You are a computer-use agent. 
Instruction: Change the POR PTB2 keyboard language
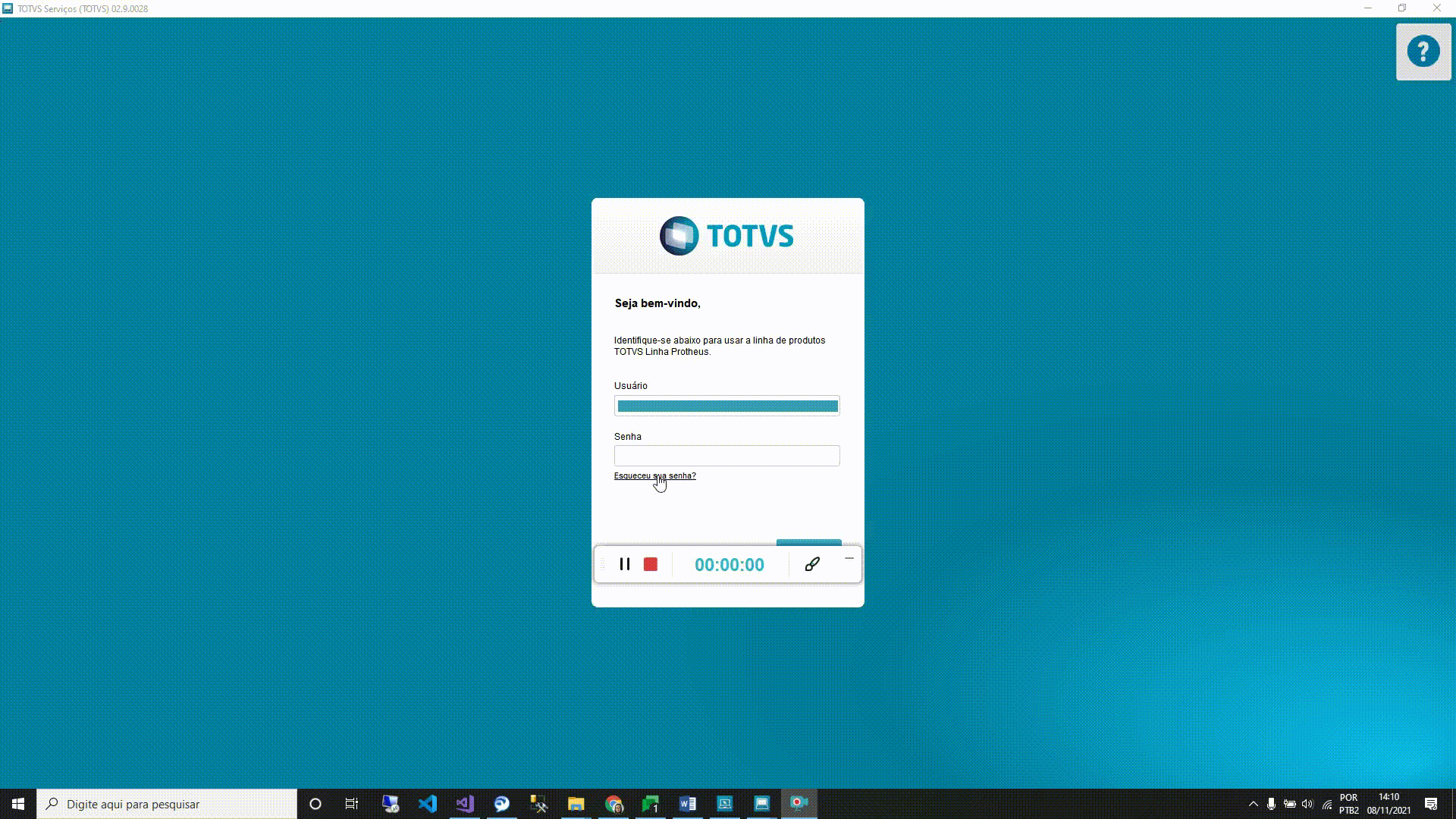point(1349,804)
